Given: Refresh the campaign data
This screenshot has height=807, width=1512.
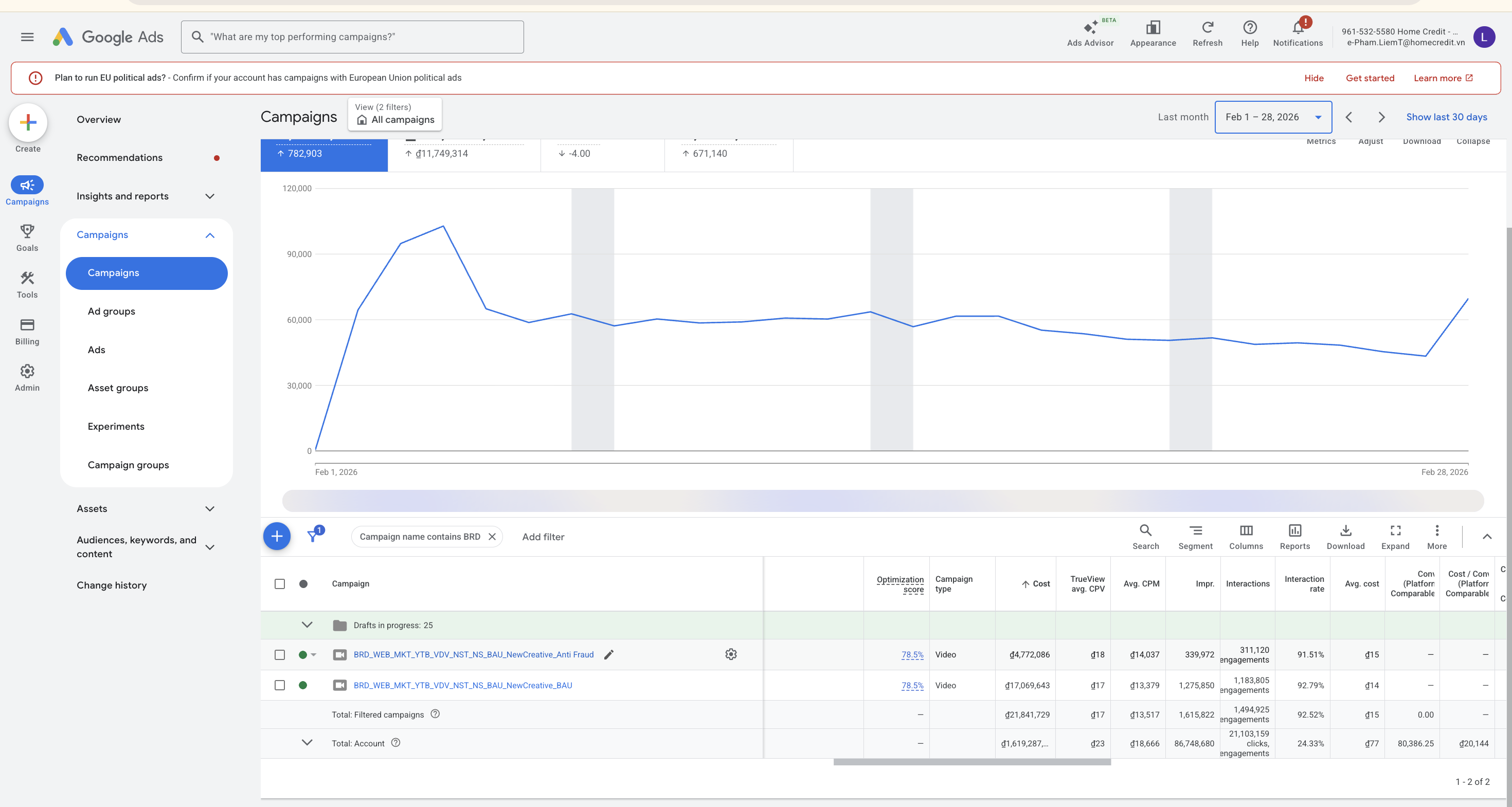Looking at the screenshot, I should pos(1208,33).
